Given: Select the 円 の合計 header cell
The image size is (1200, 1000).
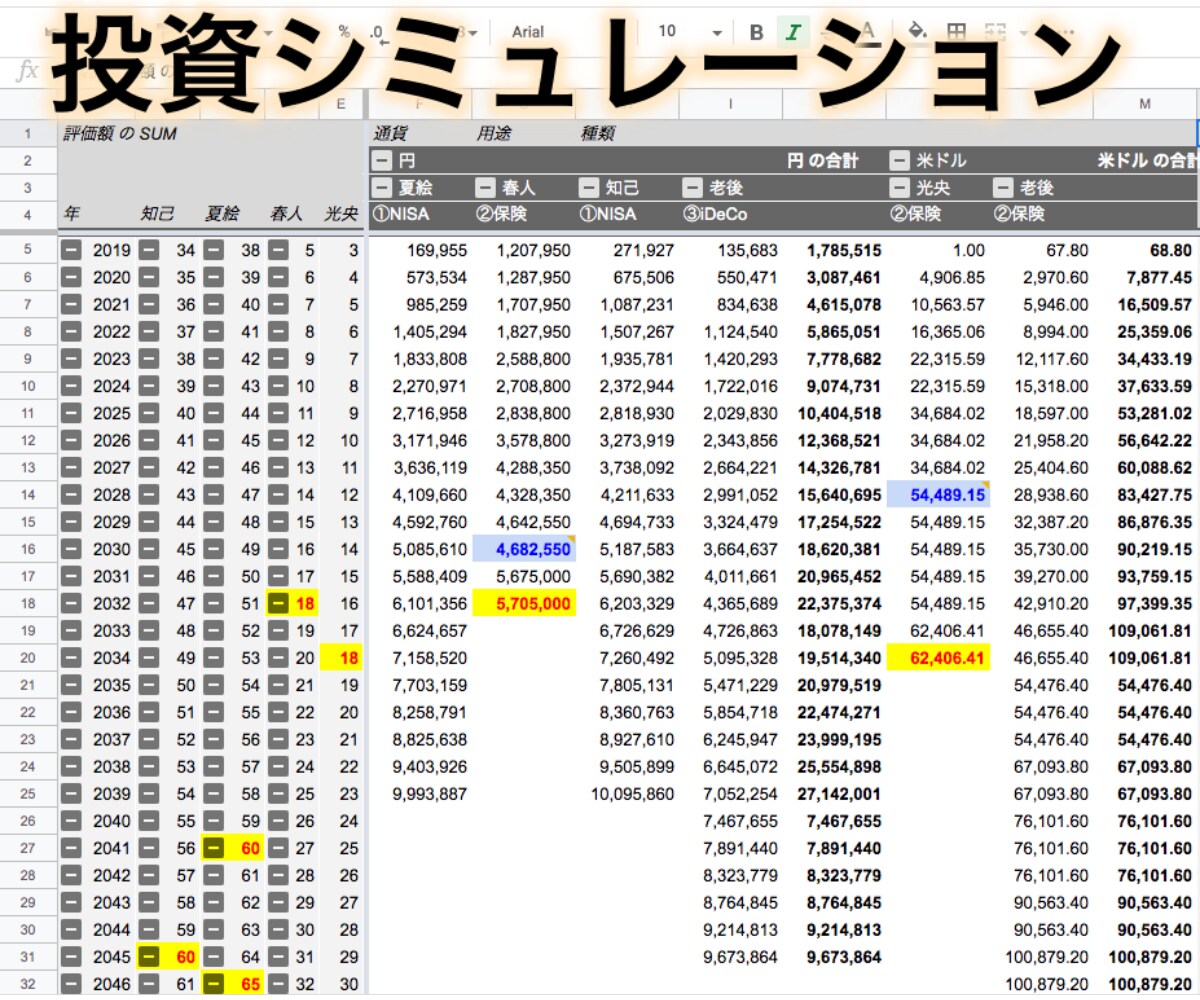Looking at the screenshot, I should pyautogui.click(x=823, y=160).
